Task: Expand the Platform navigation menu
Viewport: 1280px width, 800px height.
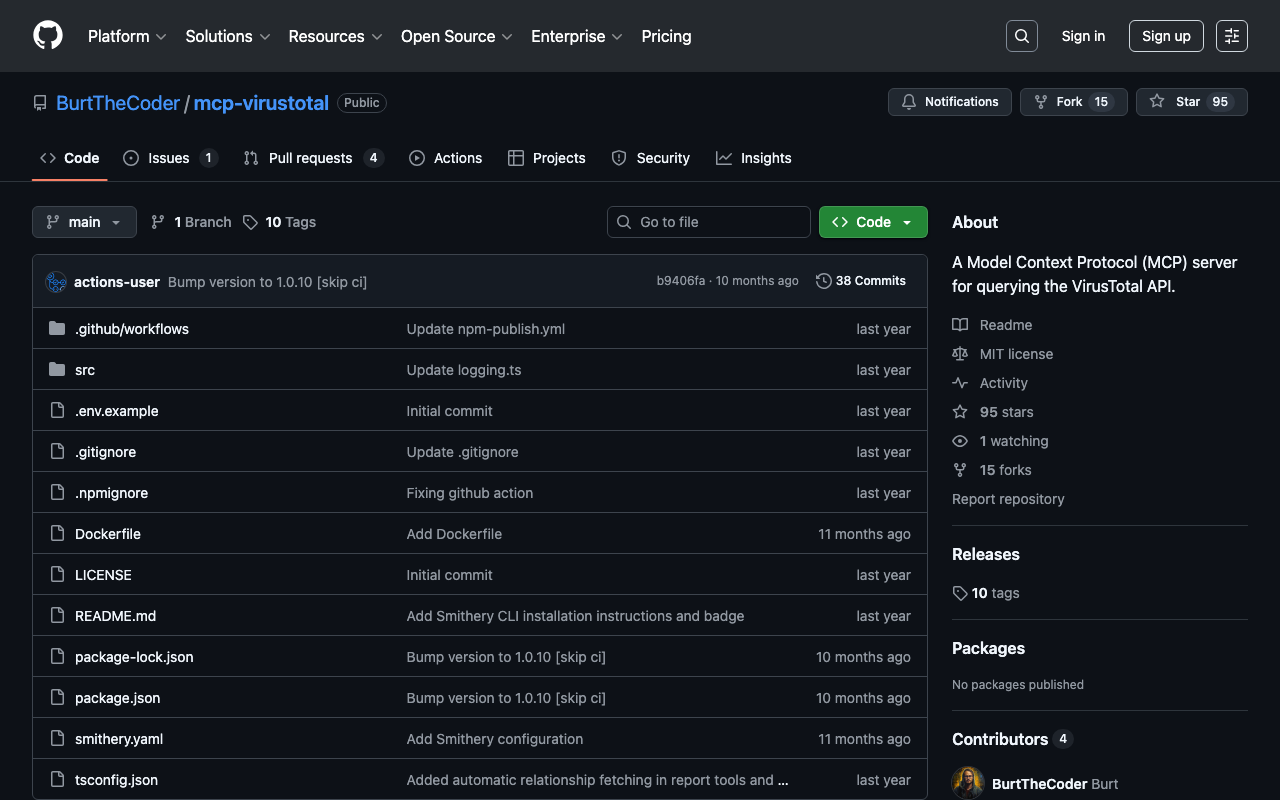Action: click(127, 36)
